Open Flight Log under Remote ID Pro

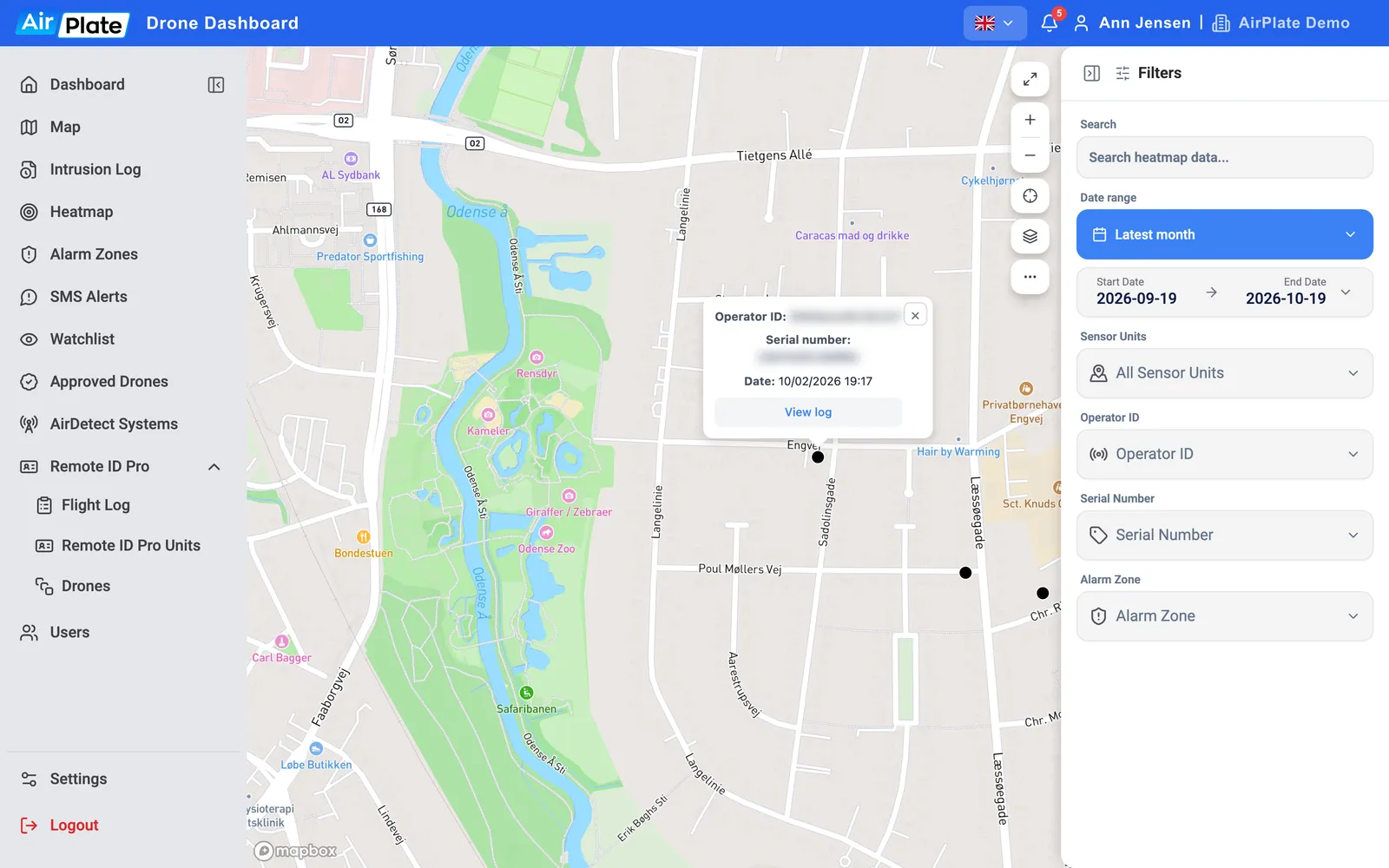pyautogui.click(x=95, y=505)
